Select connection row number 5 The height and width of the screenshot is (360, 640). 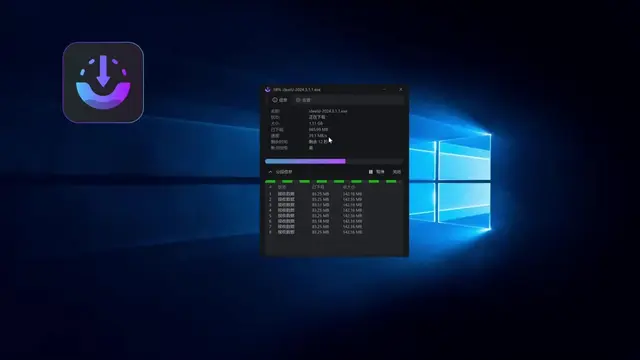point(334,216)
